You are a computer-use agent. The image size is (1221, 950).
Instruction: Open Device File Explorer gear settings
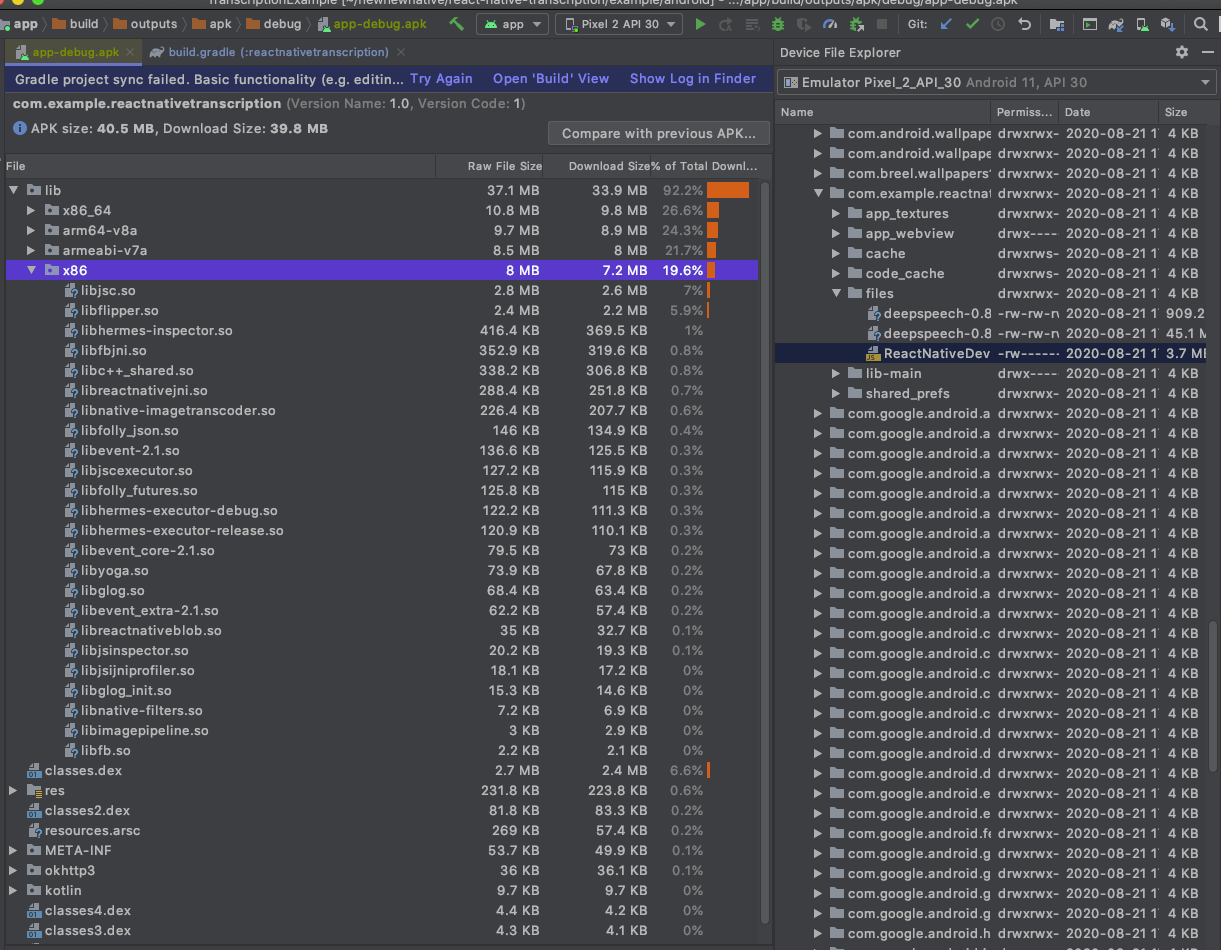pos(1182,52)
